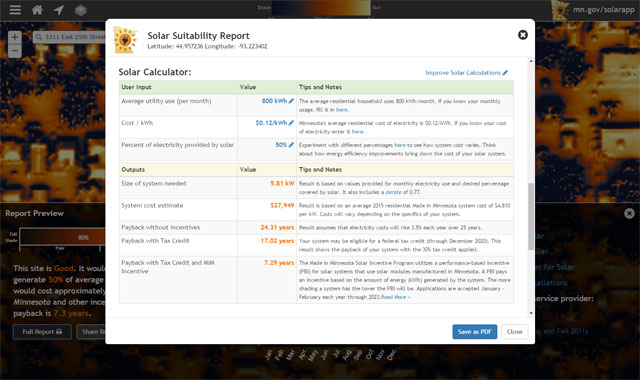Image resolution: width=640 pixels, height=380 pixels.
Task: Click the Solar Calculator heading
Action: [x=155, y=72]
